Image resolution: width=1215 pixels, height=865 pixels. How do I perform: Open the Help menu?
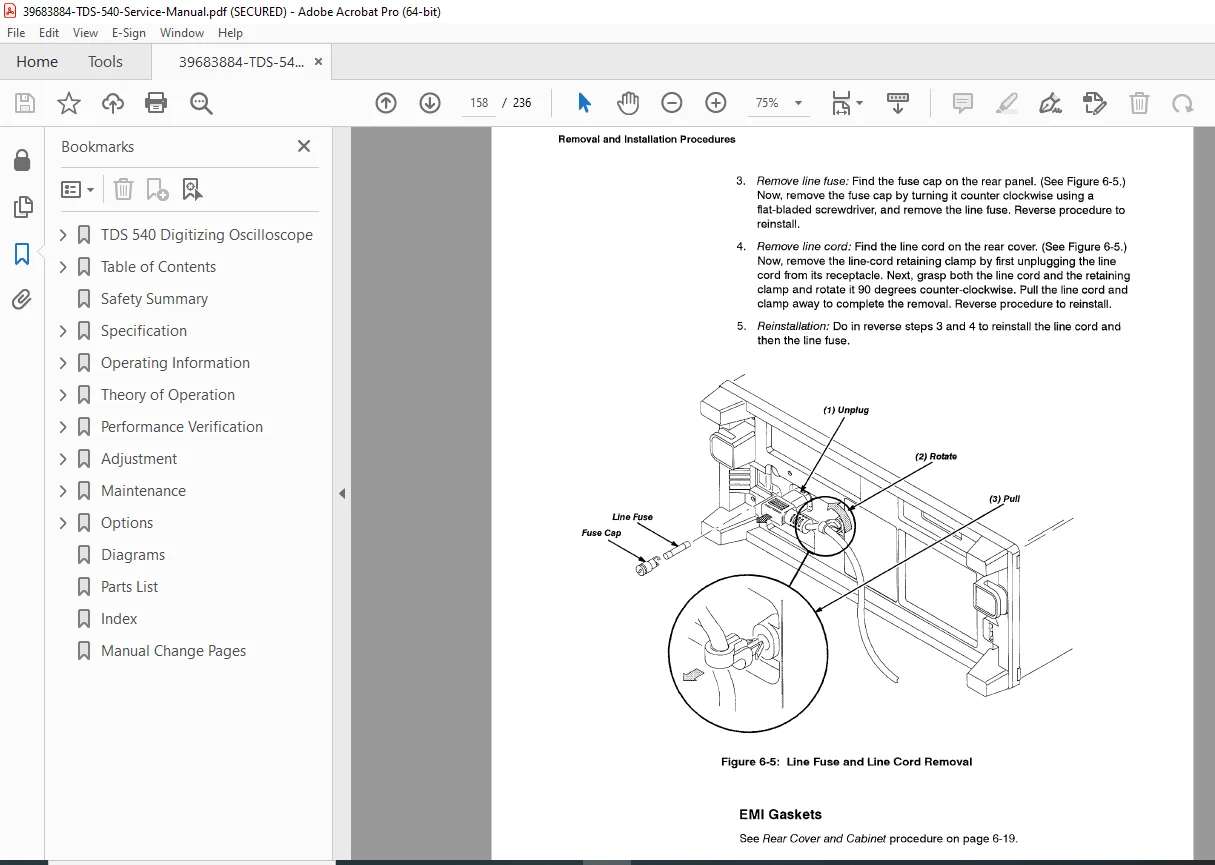tap(230, 33)
